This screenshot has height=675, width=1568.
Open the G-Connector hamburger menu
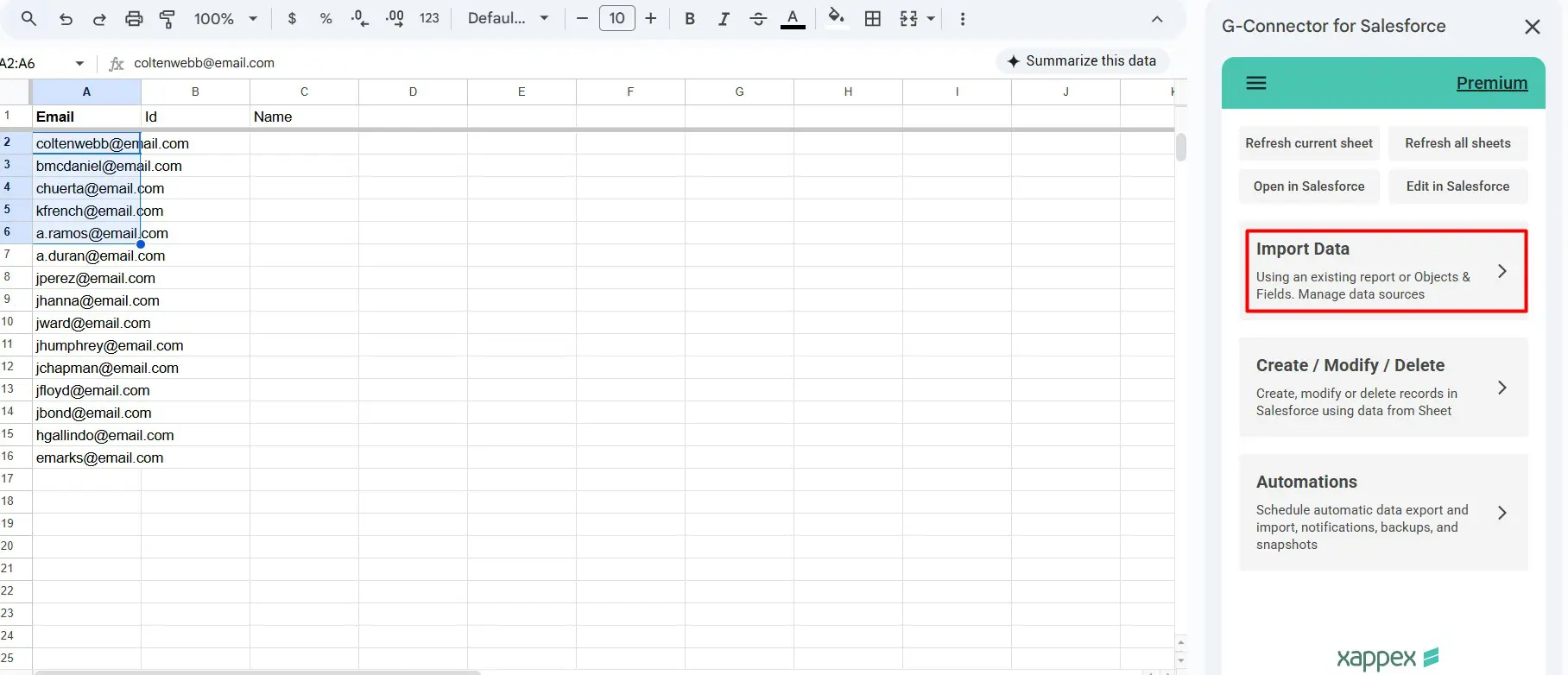(x=1256, y=83)
